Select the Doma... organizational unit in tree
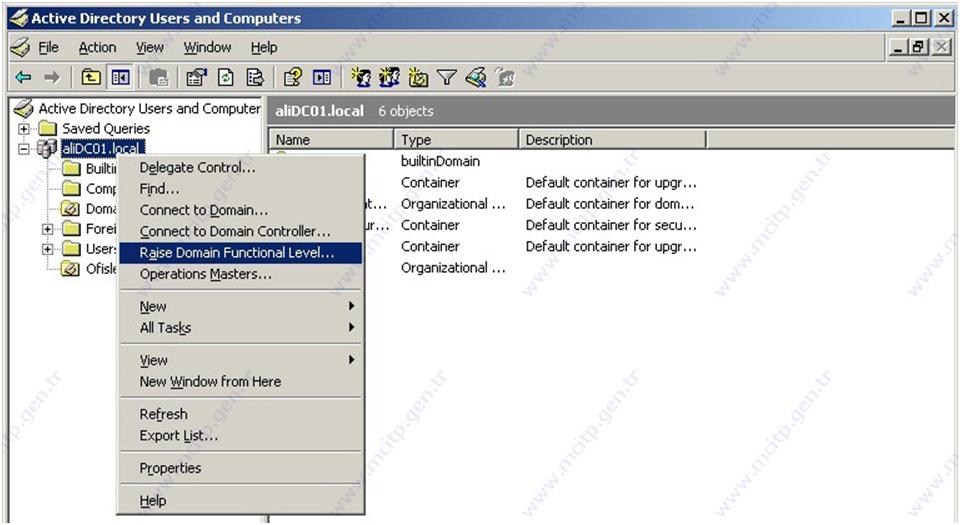960x525 pixels. point(100,209)
